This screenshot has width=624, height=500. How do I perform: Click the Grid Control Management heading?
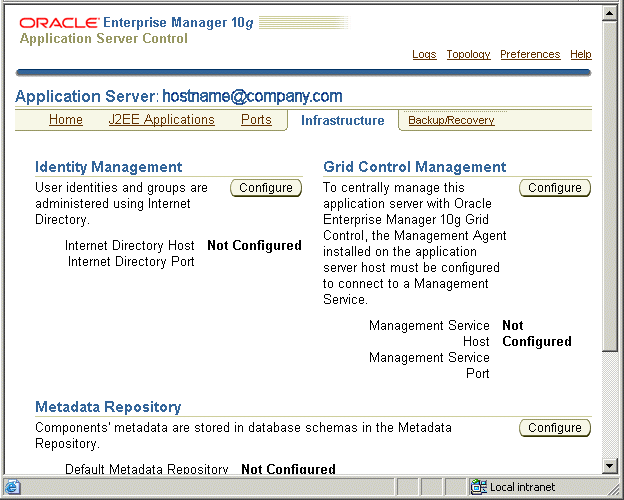pyautogui.click(x=415, y=167)
